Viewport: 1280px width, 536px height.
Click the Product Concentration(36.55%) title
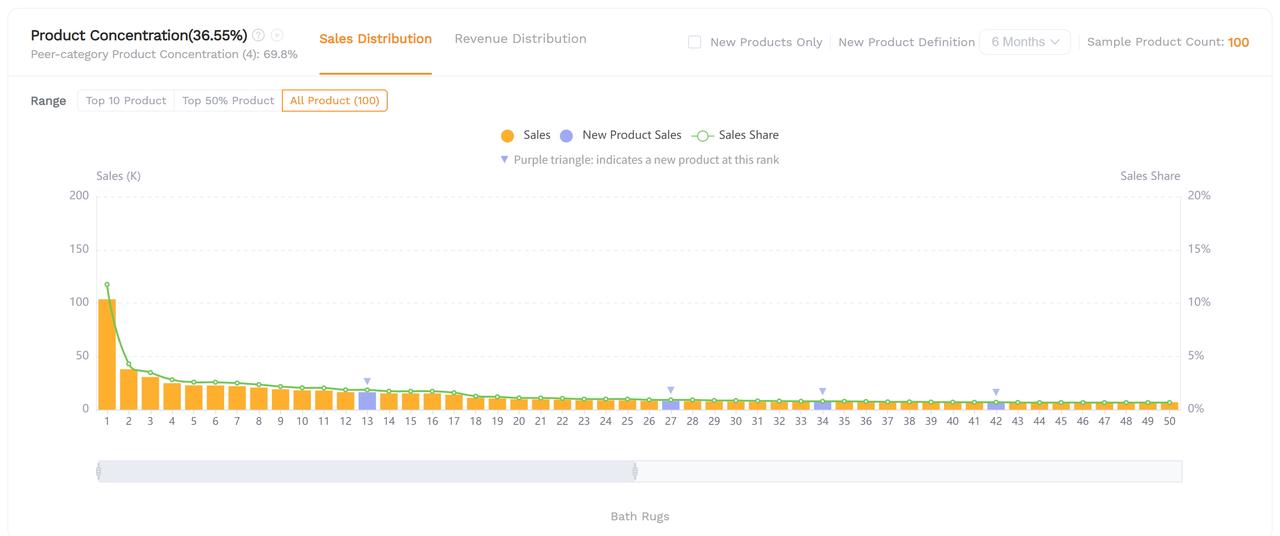(x=139, y=35)
